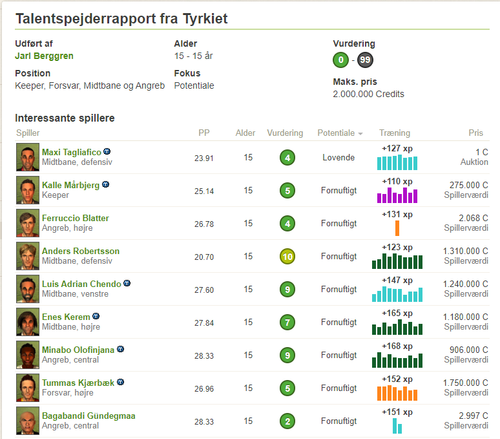Sort by the Træning column header
500x439 pixels.
[395, 133]
